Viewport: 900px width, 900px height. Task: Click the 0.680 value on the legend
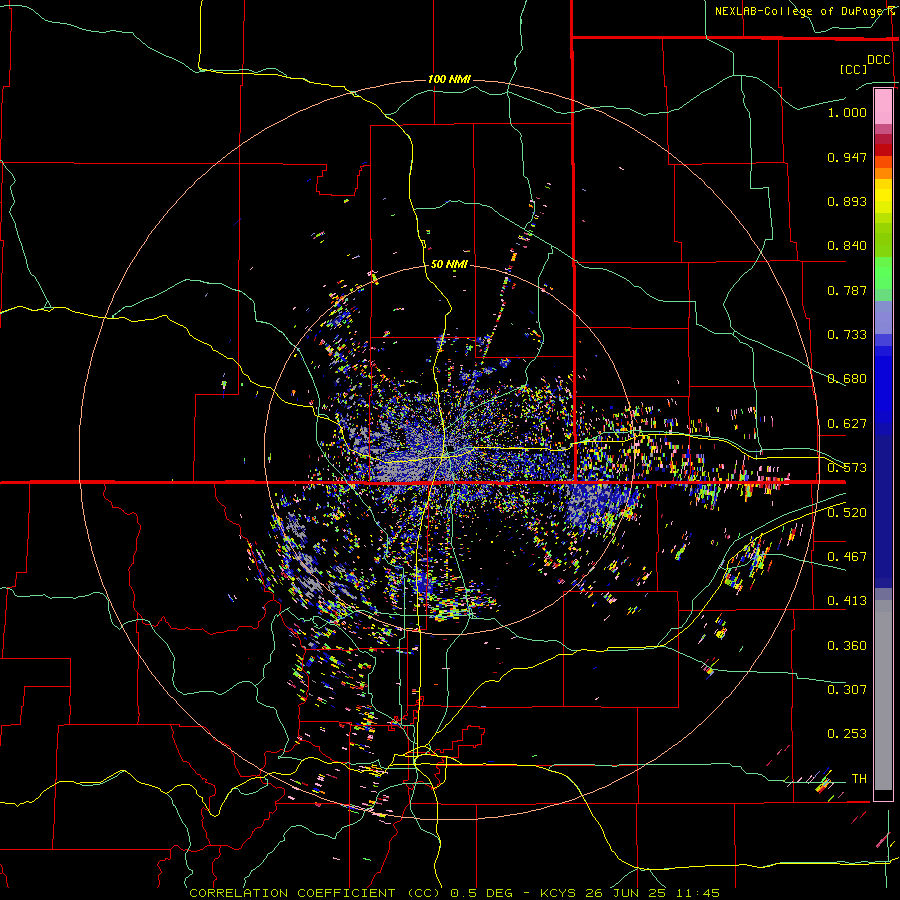coord(847,379)
